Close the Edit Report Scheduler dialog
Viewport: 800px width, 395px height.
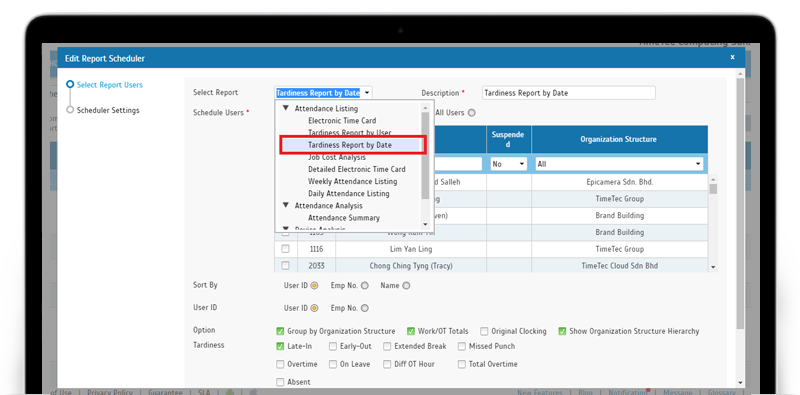point(732,57)
